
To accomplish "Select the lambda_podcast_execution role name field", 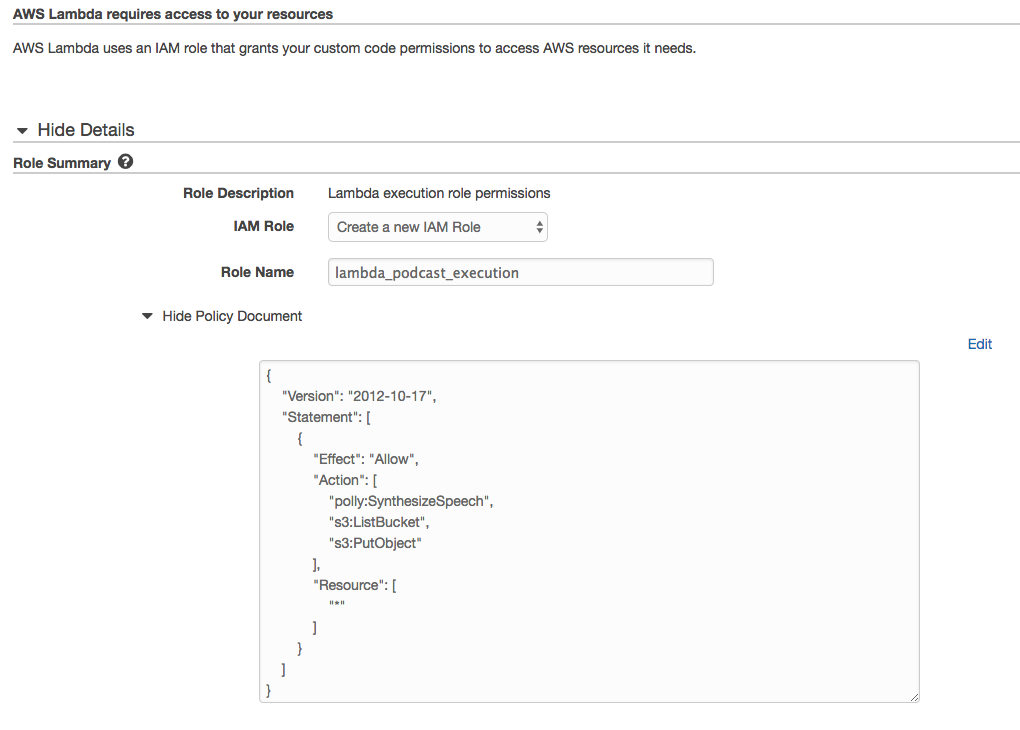I will [x=520, y=272].
